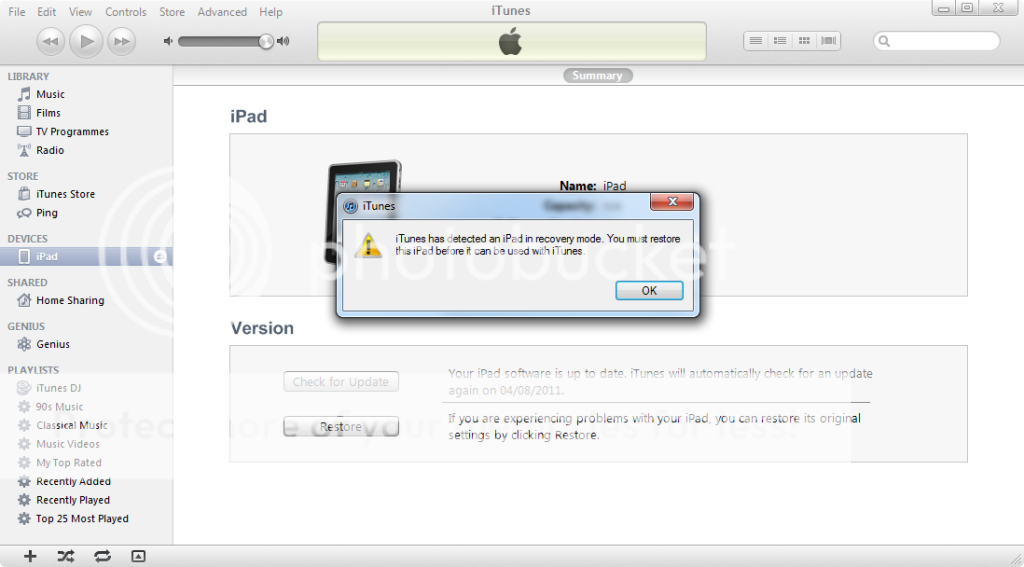Click the iPad device thumbnail image

(364, 211)
